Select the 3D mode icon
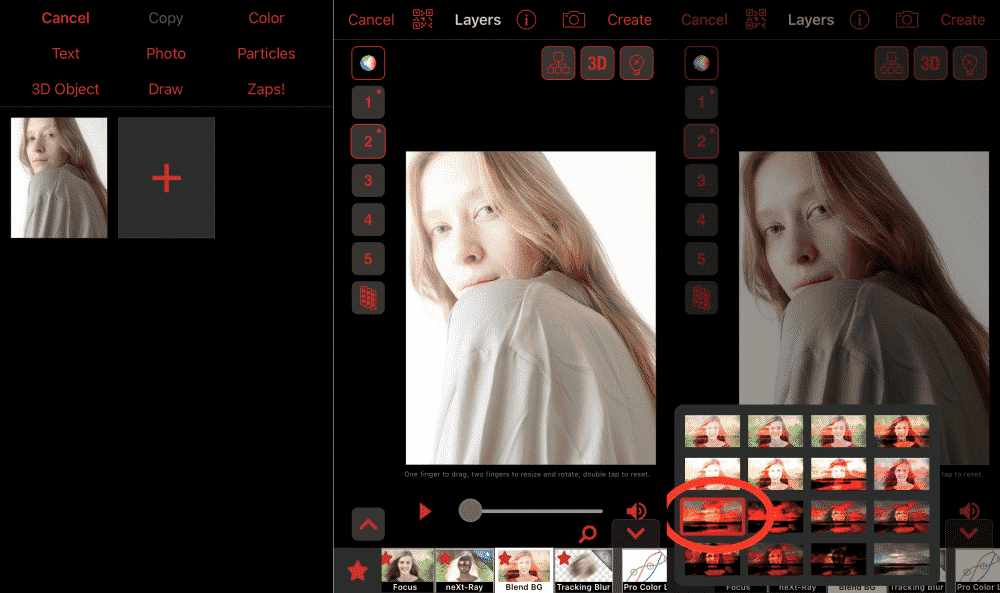1000x593 pixels. 597,62
